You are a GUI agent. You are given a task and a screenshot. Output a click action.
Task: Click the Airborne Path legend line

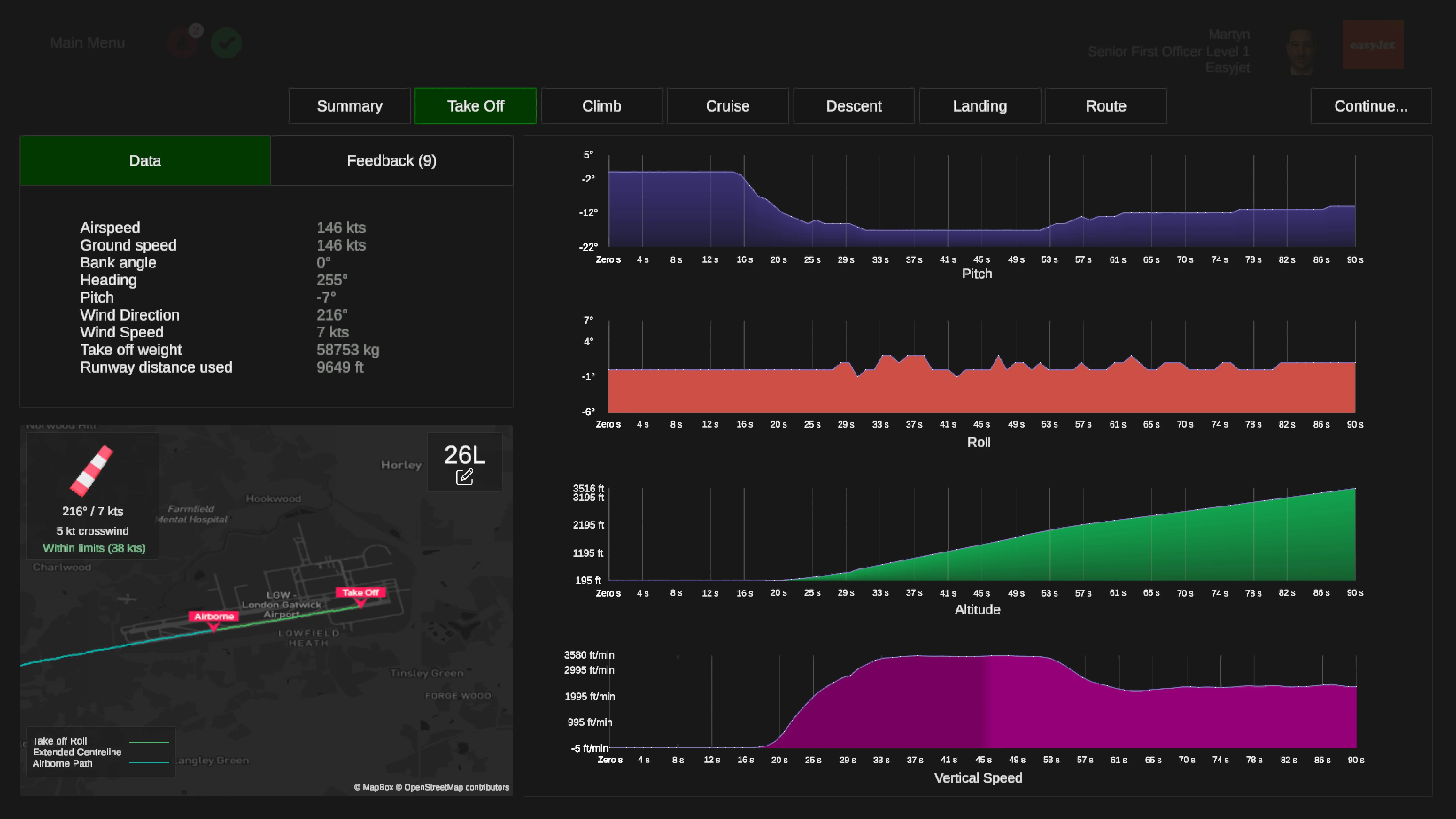click(149, 763)
